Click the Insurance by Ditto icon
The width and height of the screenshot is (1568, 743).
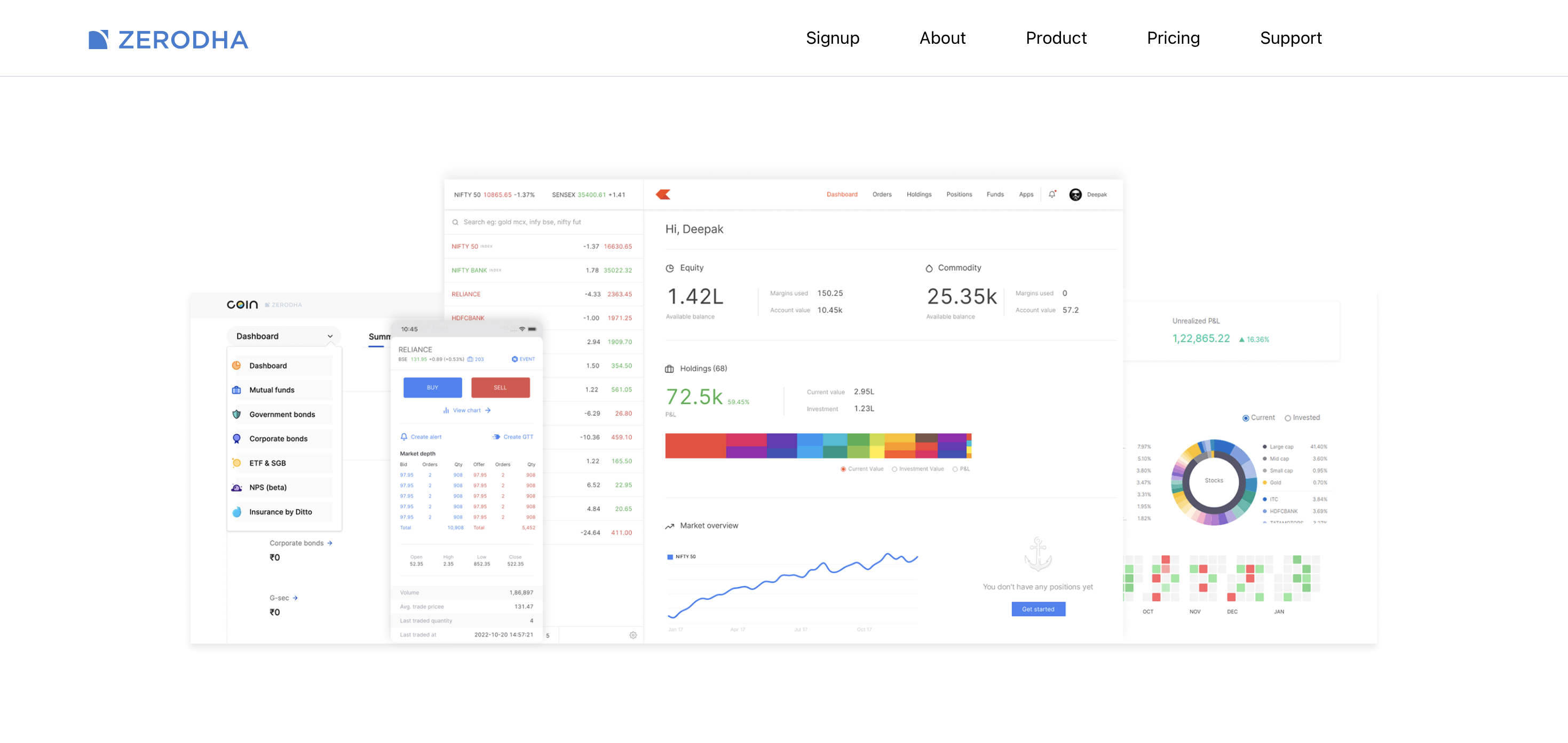[x=237, y=511]
